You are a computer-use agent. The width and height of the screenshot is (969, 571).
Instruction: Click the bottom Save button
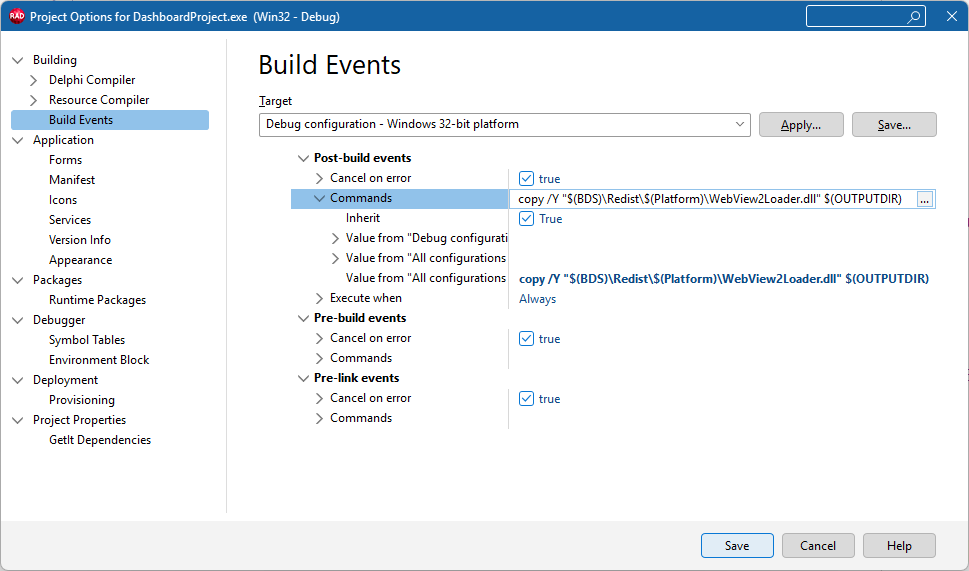coord(737,546)
